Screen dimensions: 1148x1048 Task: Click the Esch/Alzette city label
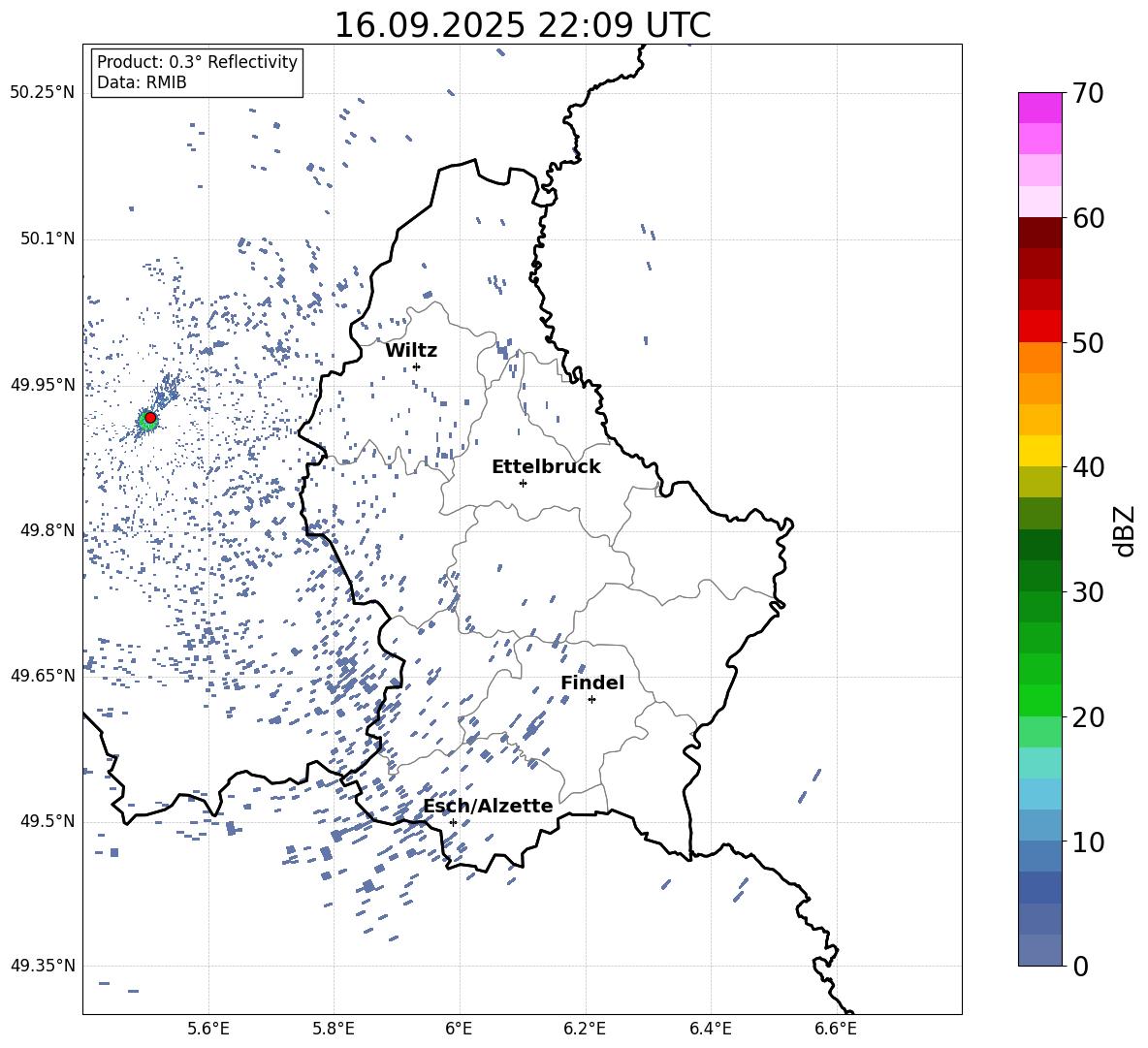tap(488, 806)
